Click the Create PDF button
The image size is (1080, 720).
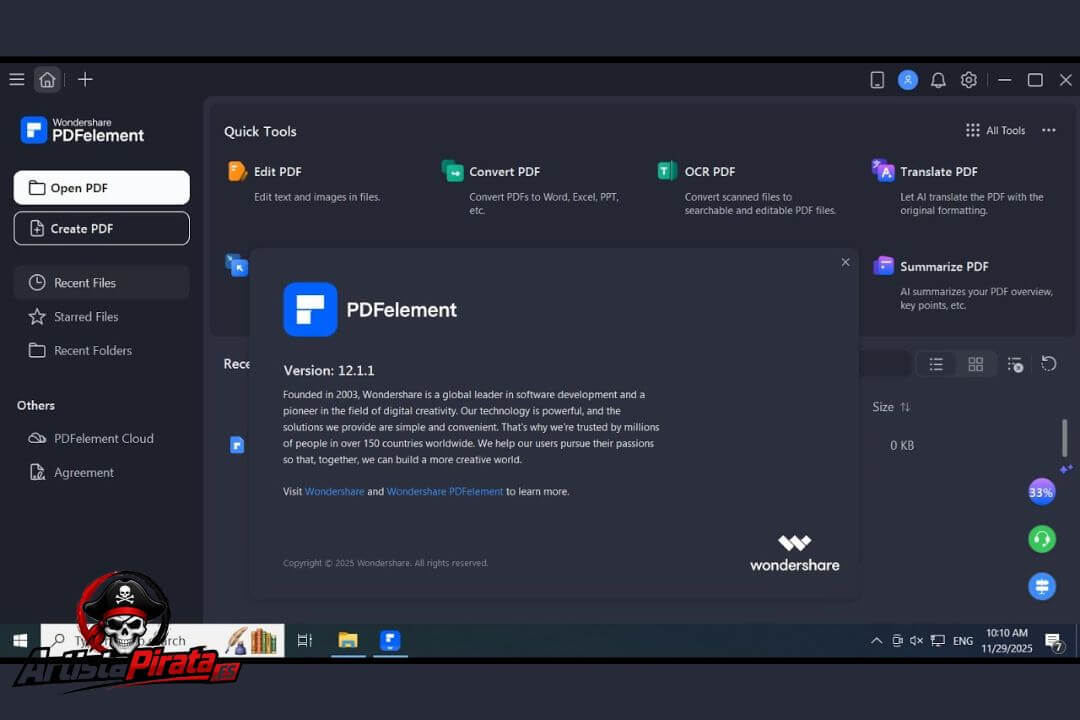coord(101,228)
